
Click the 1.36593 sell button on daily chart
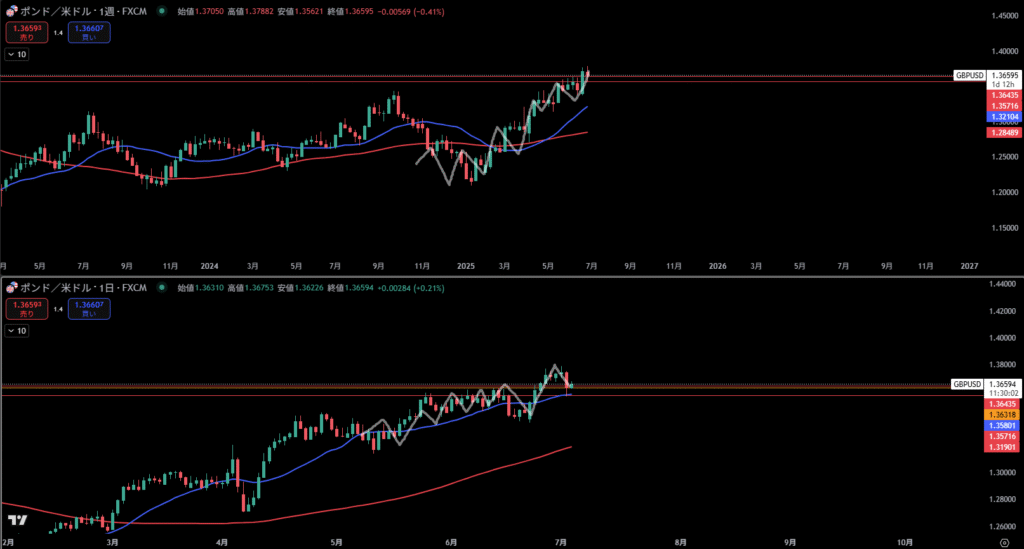(x=27, y=308)
